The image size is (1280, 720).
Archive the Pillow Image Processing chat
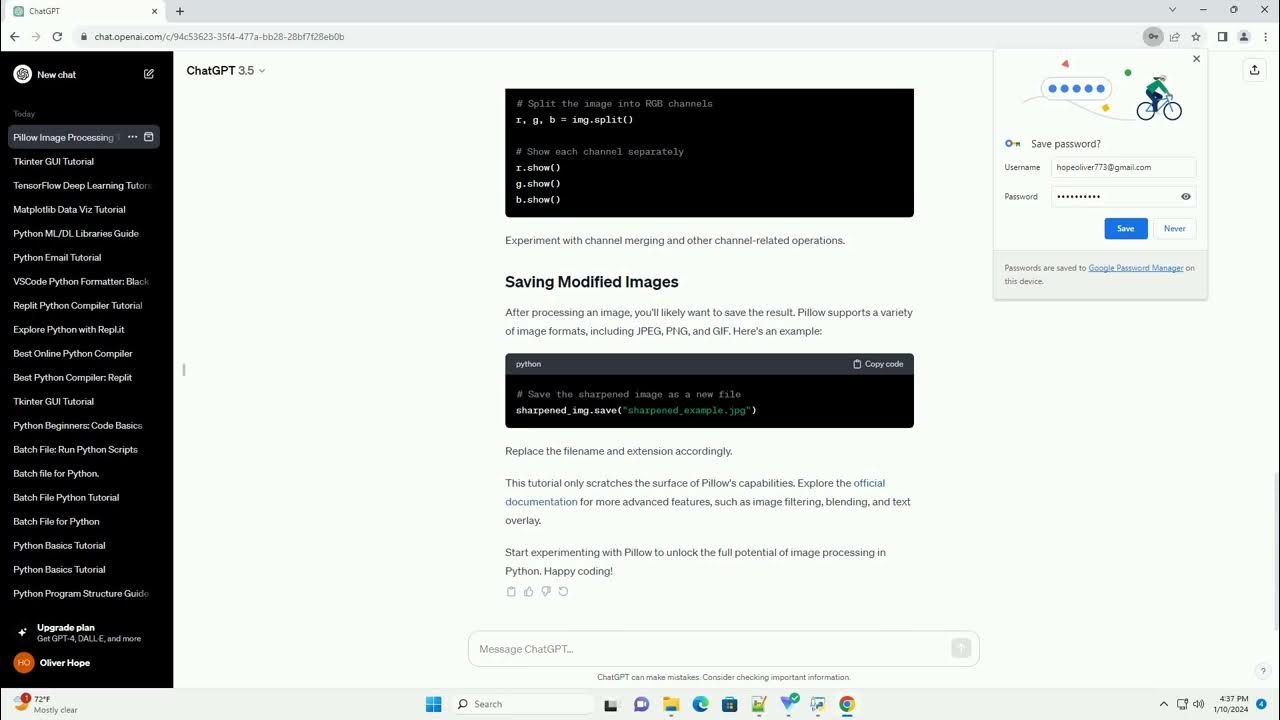pos(149,137)
